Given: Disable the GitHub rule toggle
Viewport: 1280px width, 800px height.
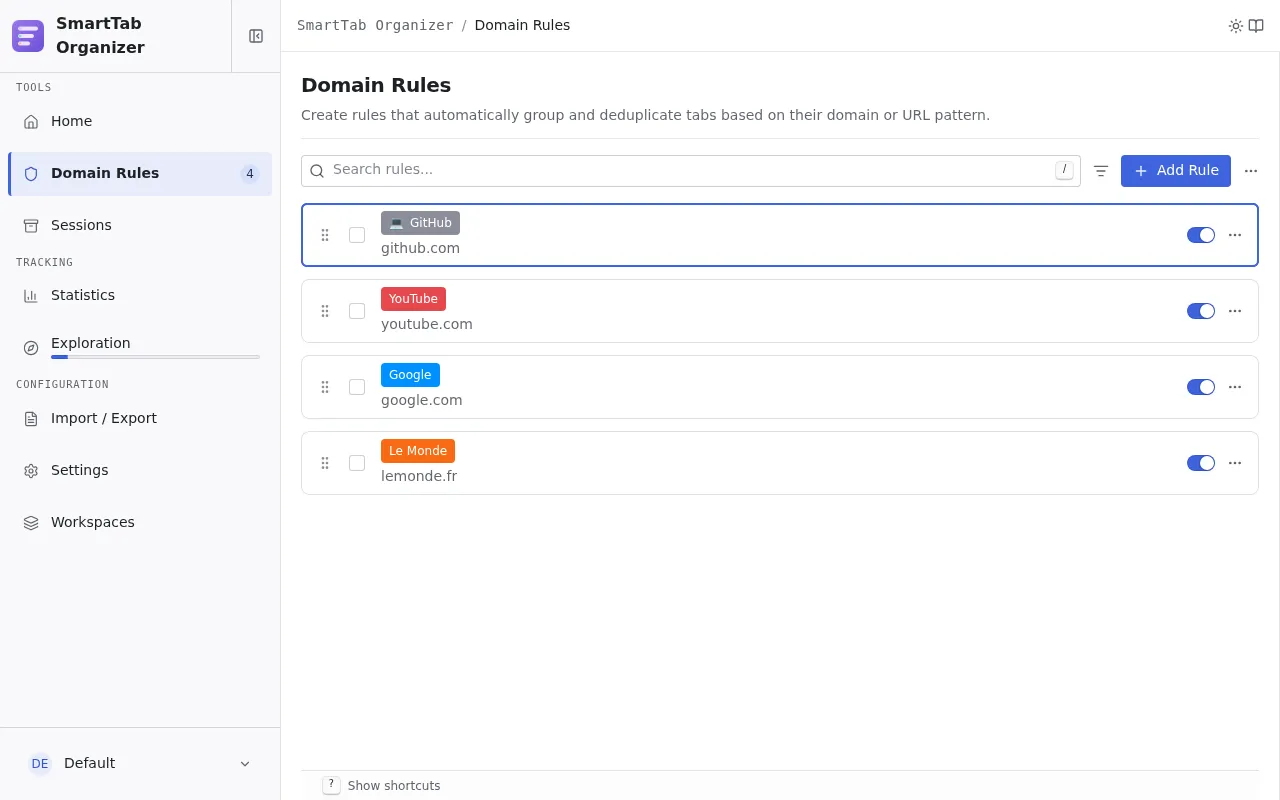Looking at the screenshot, I should click(x=1201, y=235).
